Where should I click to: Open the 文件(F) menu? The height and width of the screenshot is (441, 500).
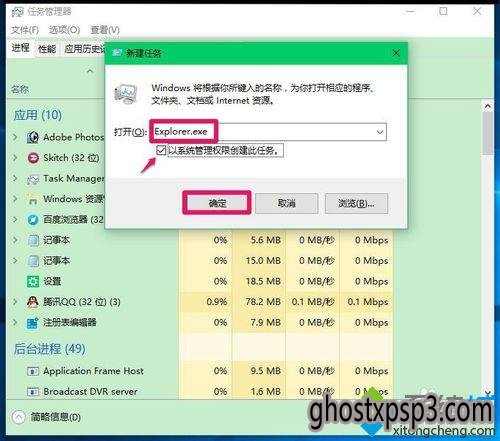(25, 30)
